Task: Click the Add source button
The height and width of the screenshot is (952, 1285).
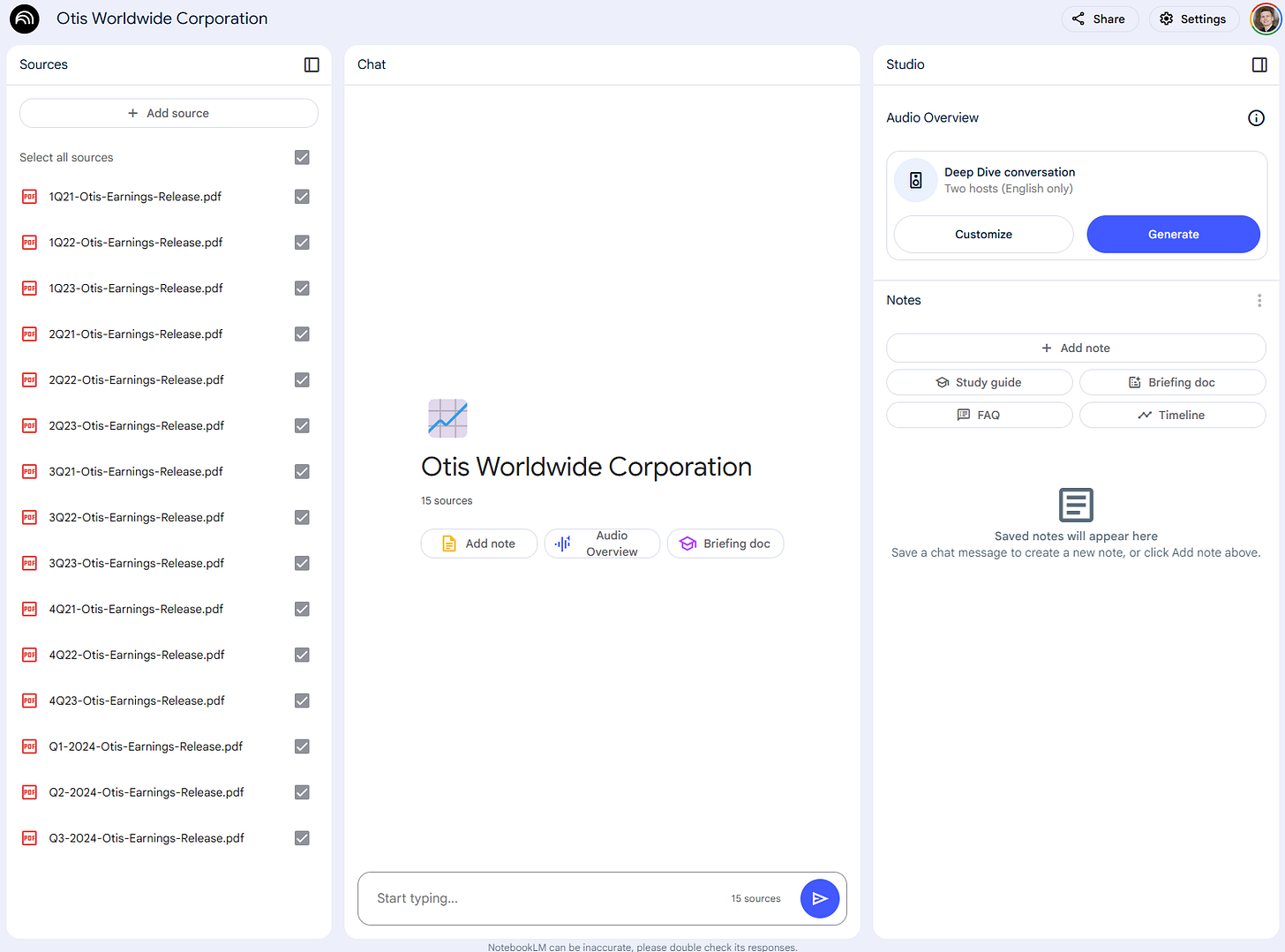Action: click(169, 113)
